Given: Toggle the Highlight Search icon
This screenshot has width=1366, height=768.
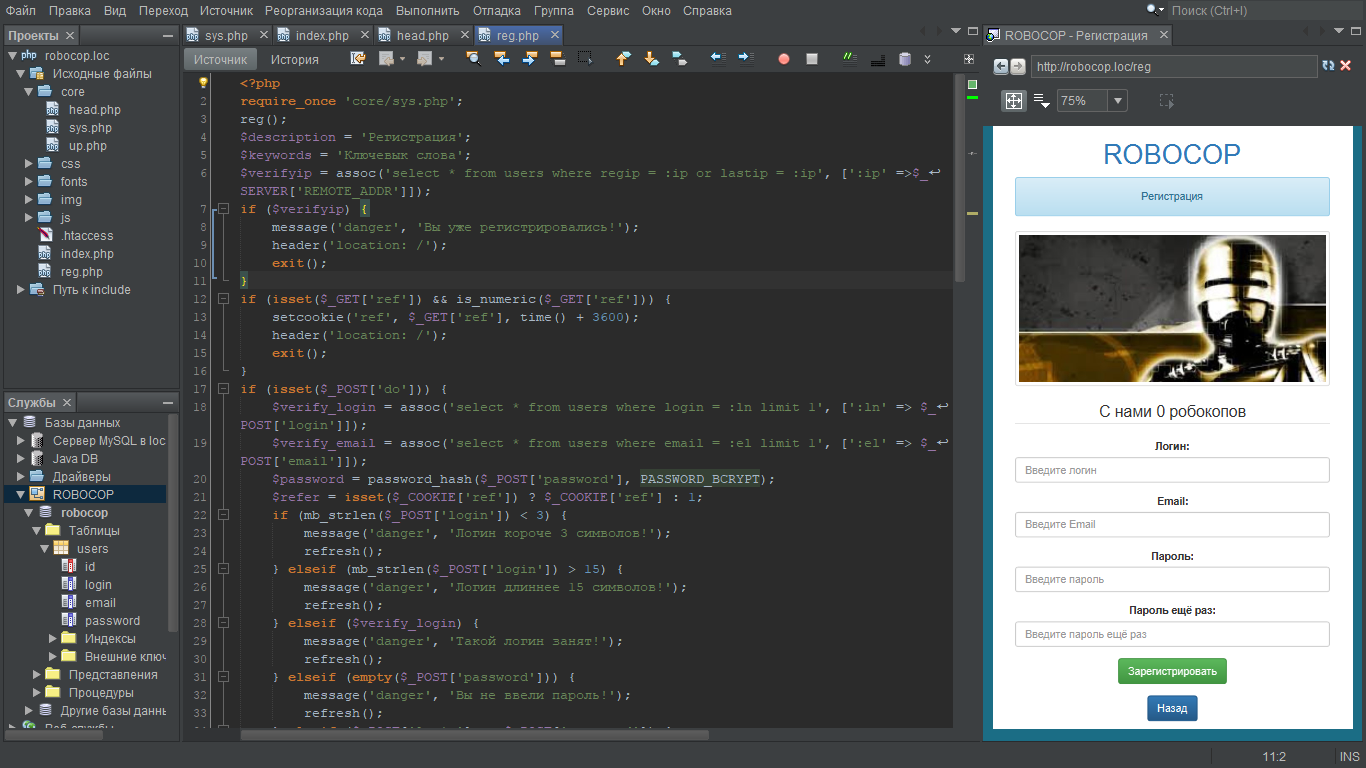Looking at the screenshot, I should click(x=558, y=59).
